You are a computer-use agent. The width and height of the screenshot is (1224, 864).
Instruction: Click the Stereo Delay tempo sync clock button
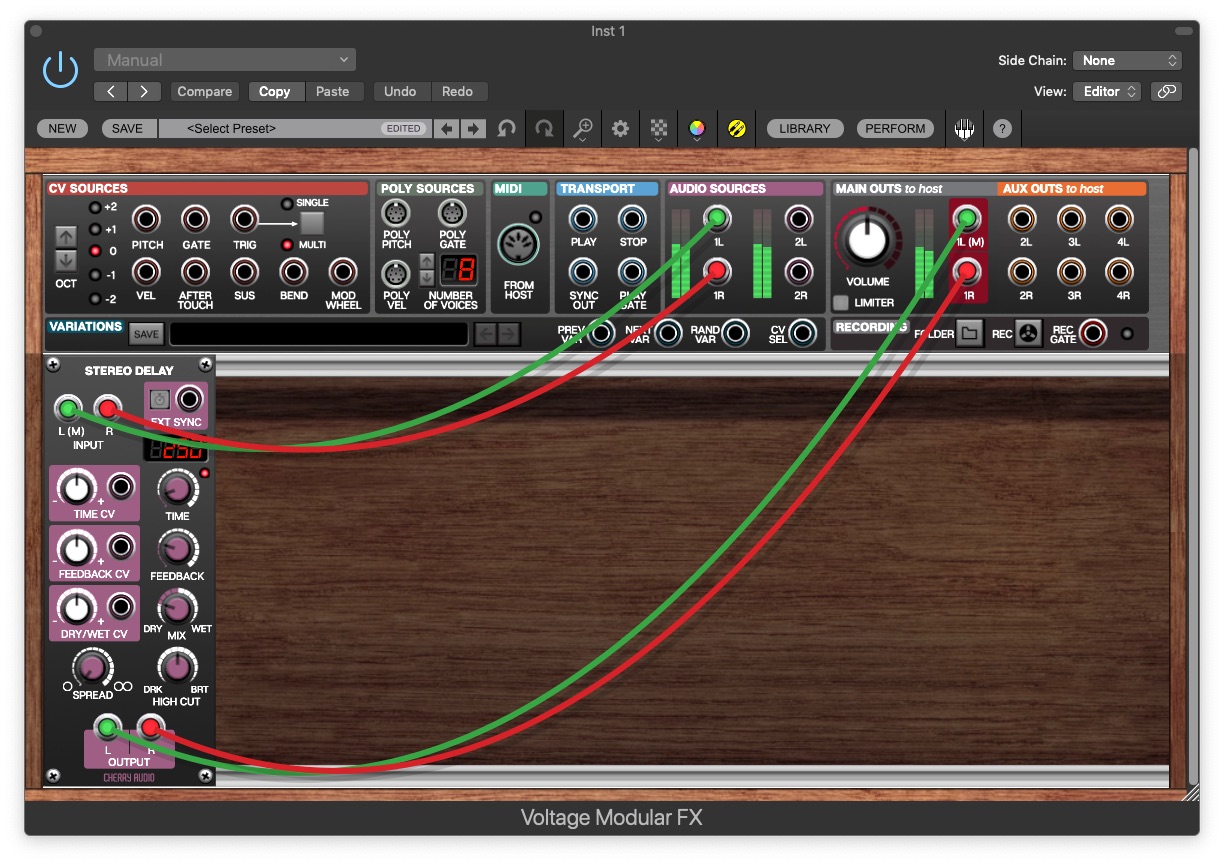[159, 399]
